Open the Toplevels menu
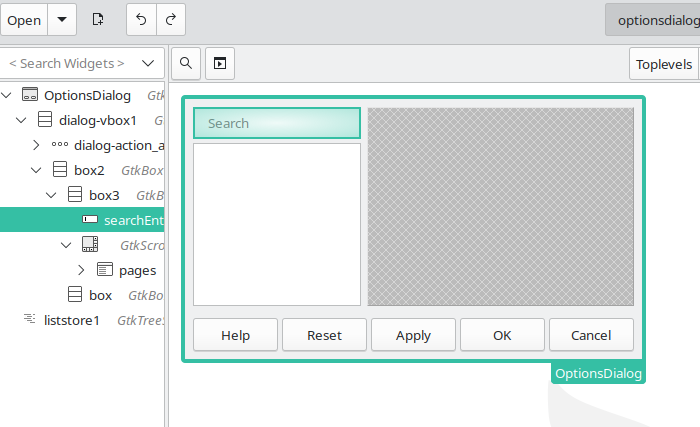 (663, 64)
